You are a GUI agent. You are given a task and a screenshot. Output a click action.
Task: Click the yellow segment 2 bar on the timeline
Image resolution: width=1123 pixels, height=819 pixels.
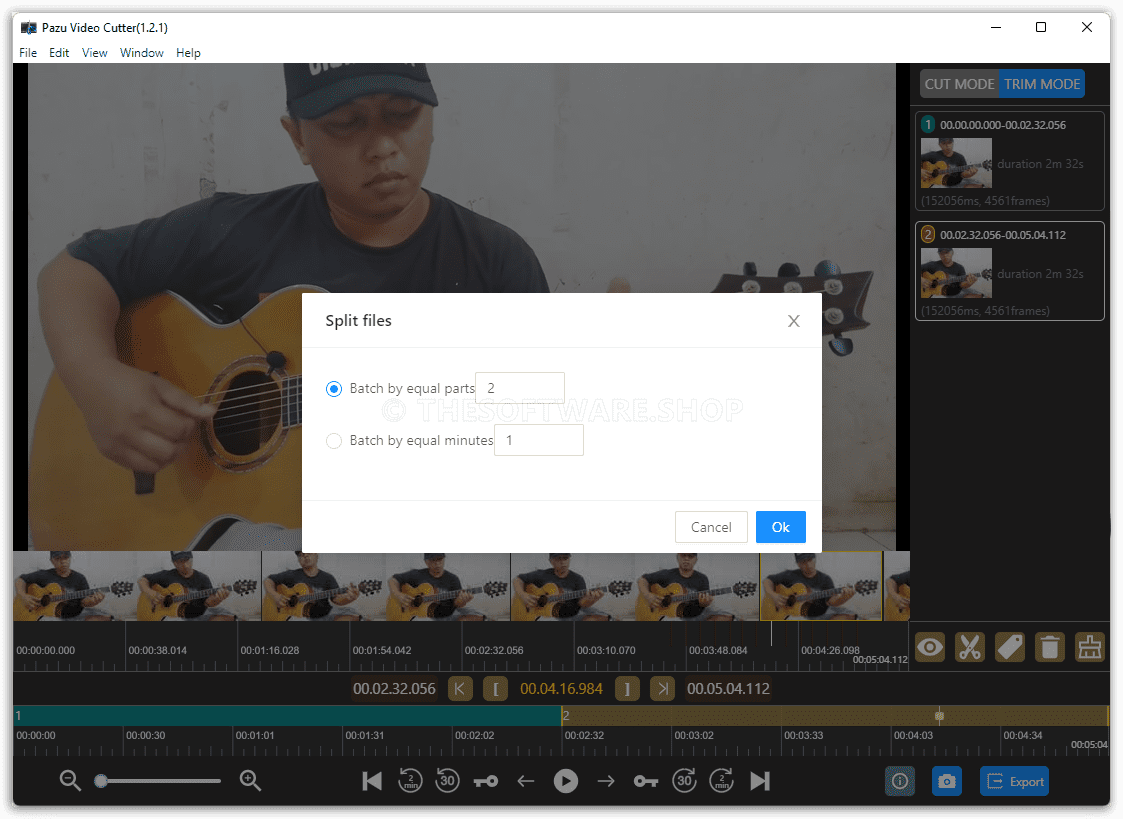click(834, 716)
